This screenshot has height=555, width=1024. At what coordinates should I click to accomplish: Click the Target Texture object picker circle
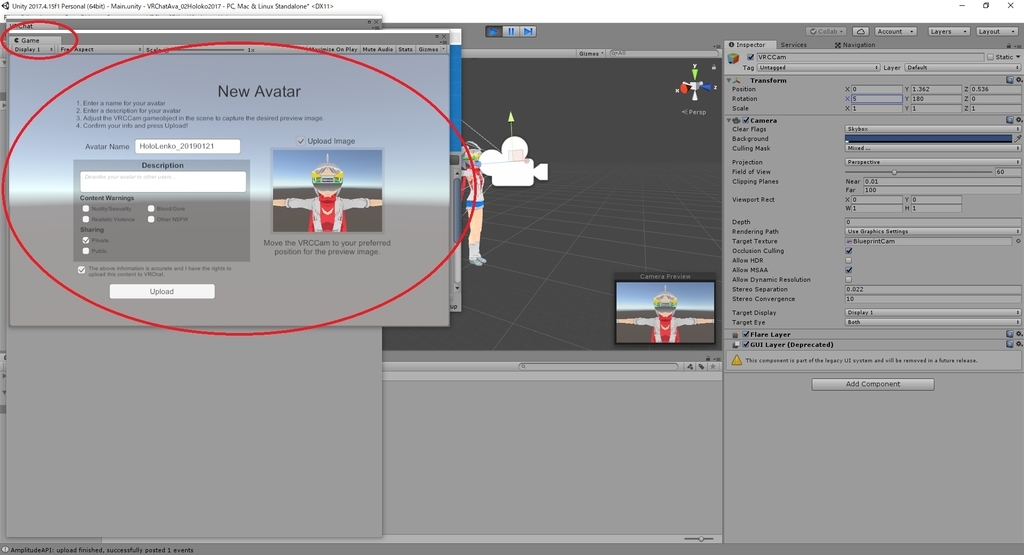point(1017,242)
